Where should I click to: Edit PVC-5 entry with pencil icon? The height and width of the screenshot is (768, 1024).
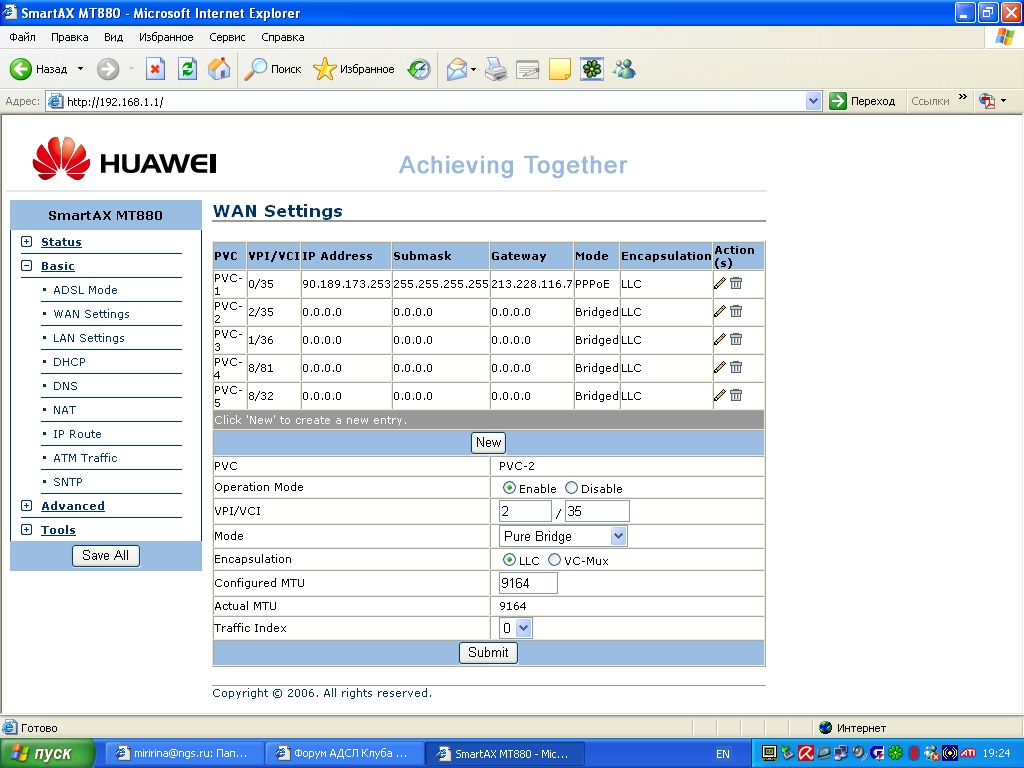pos(720,396)
